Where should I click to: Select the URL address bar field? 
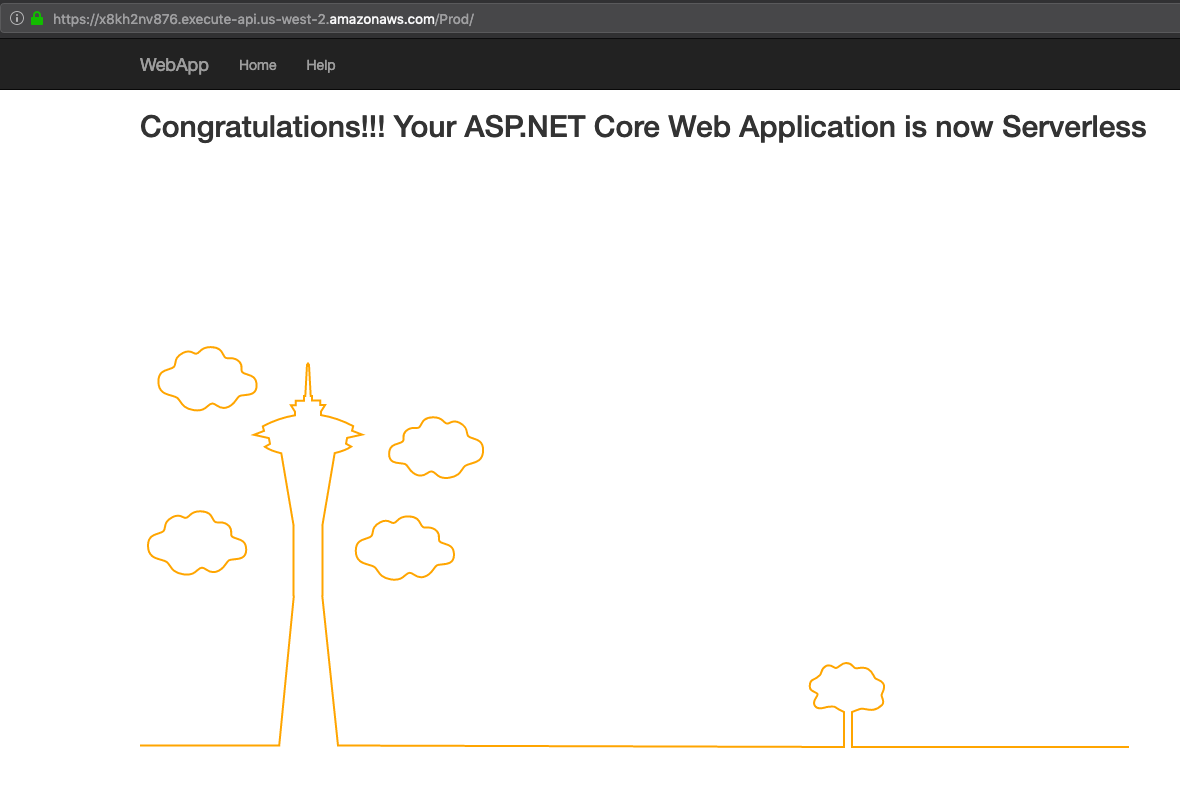pos(590,19)
